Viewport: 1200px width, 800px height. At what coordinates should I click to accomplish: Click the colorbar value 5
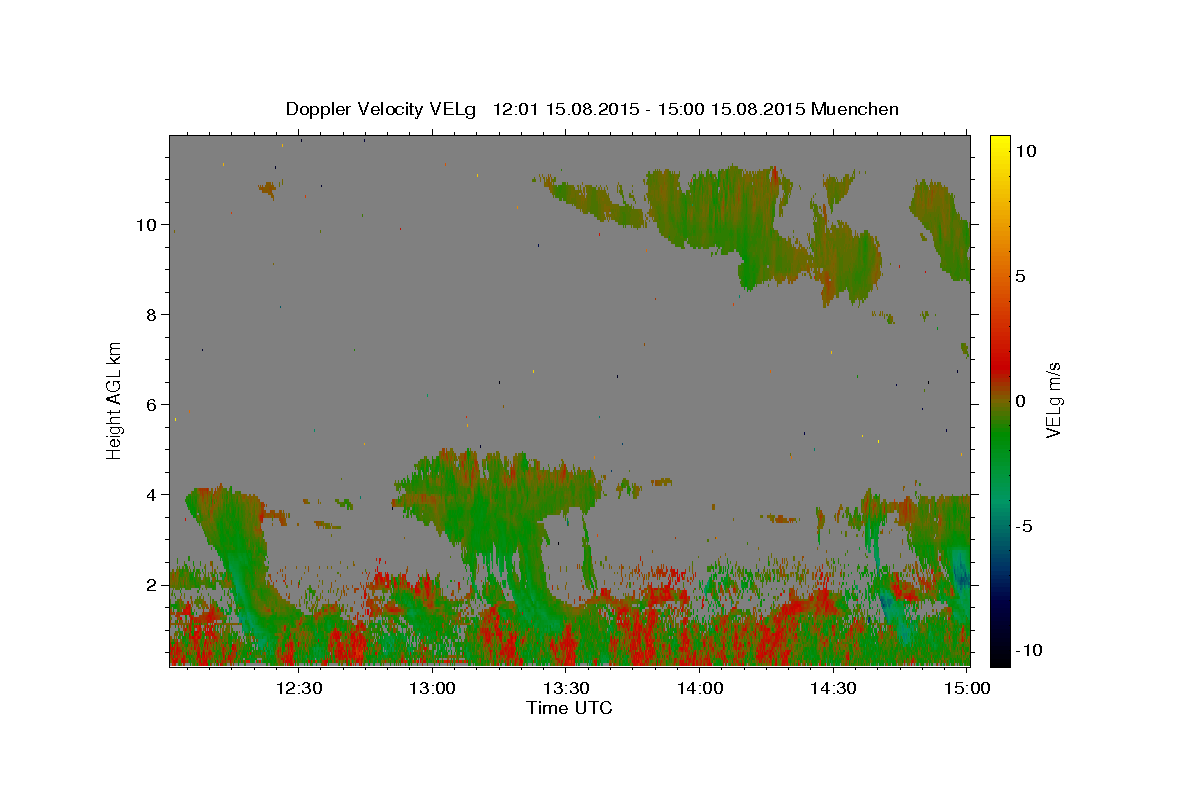tap(1020, 276)
